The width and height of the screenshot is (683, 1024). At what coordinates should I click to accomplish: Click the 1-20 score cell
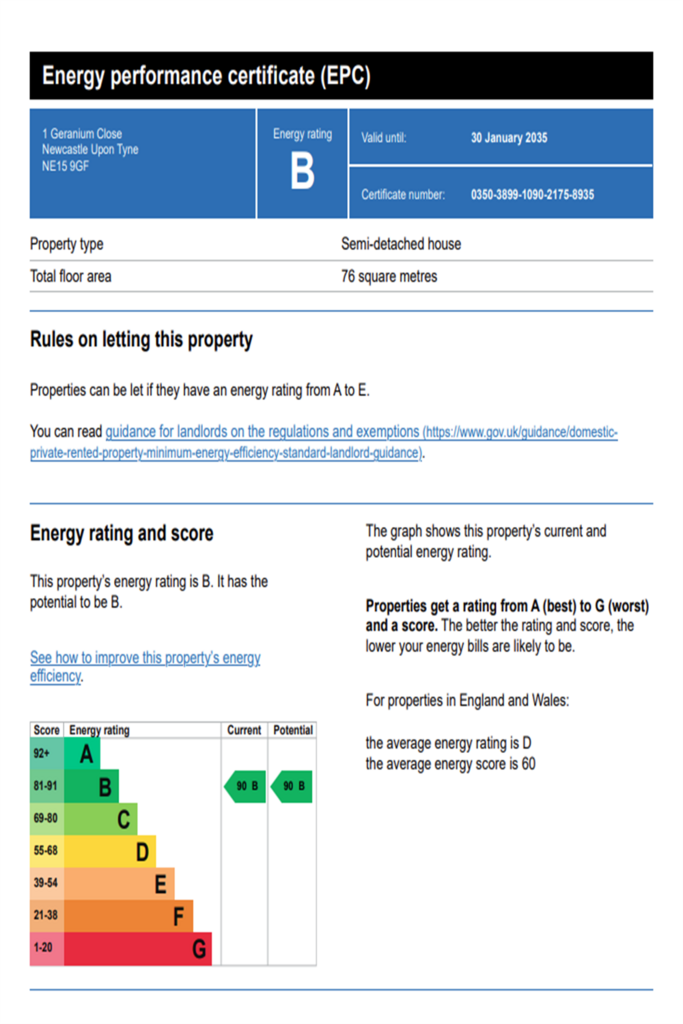pos(47,949)
